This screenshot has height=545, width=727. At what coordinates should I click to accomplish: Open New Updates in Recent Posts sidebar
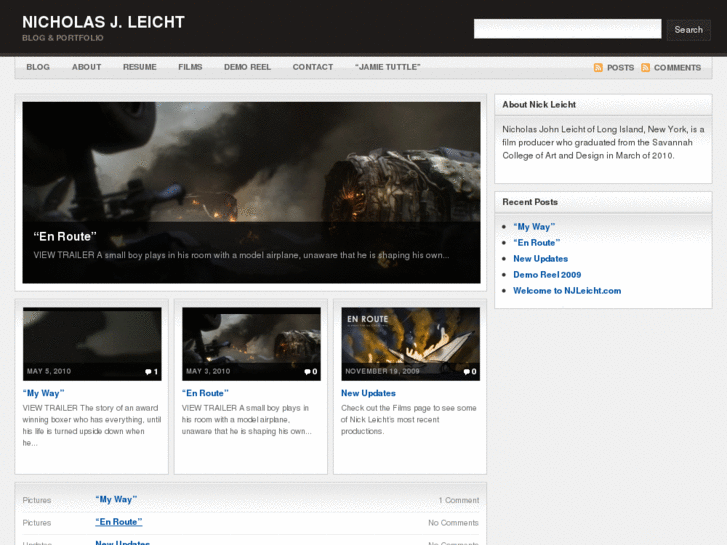coord(540,259)
